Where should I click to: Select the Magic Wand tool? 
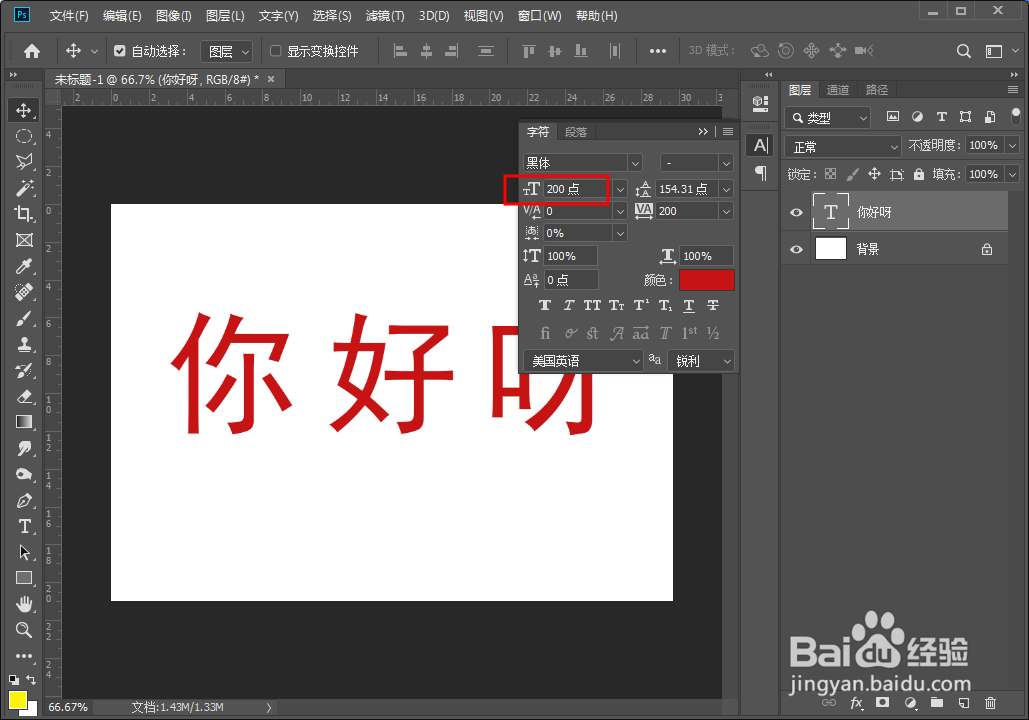coord(24,188)
